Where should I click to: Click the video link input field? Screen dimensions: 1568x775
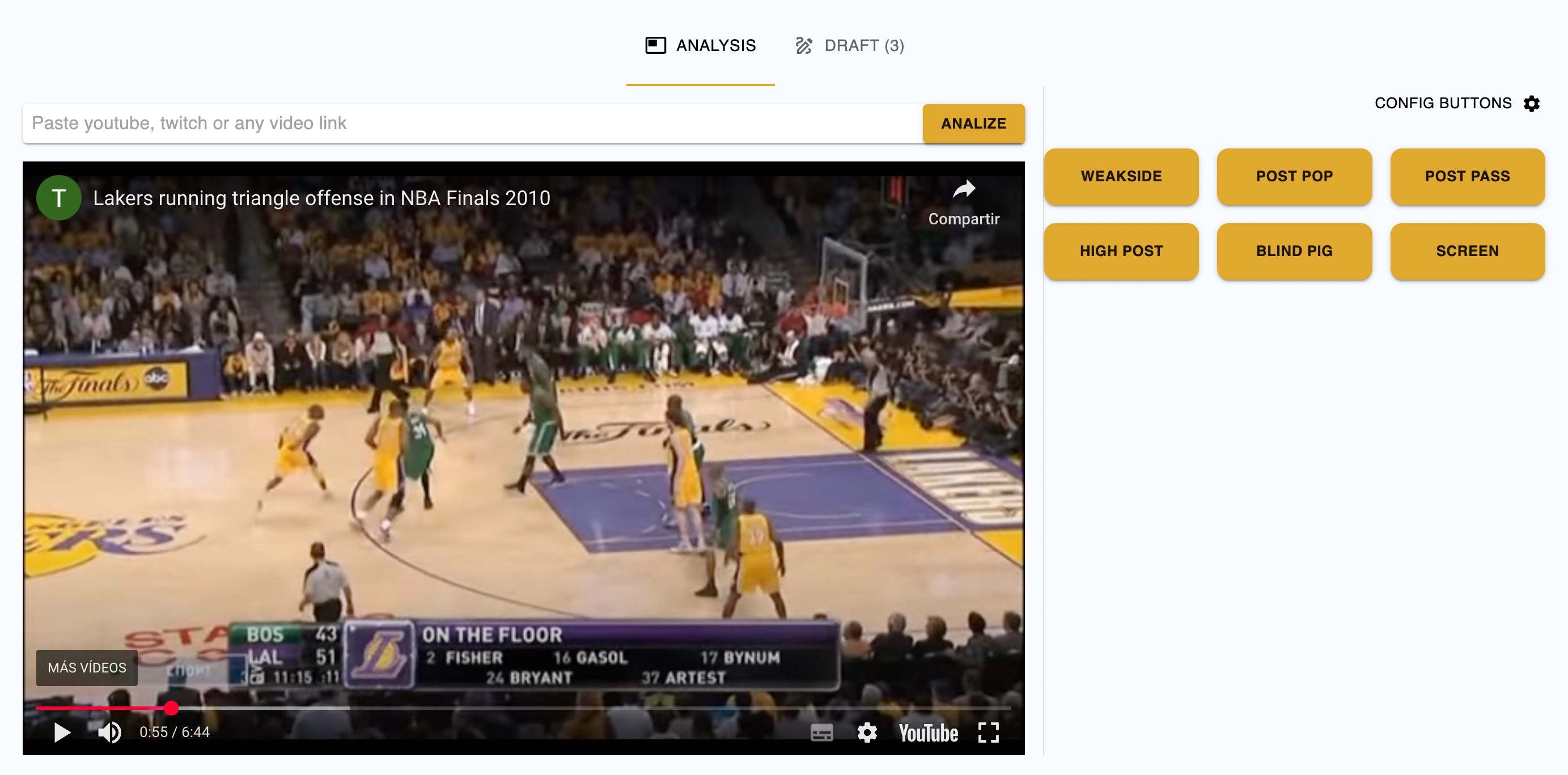426,123
